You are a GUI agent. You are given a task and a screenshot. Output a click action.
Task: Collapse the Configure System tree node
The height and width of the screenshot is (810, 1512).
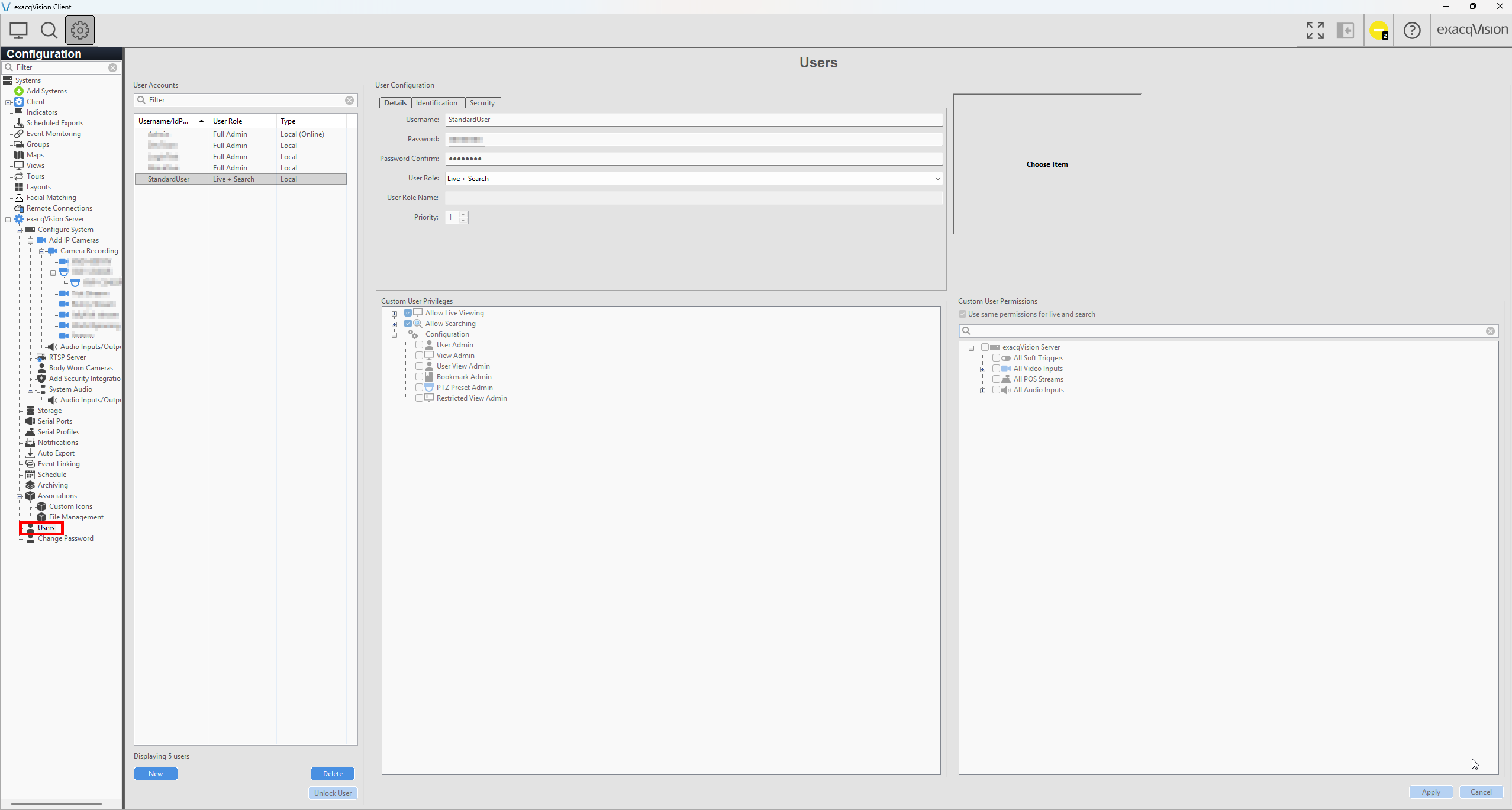pos(20,230)
